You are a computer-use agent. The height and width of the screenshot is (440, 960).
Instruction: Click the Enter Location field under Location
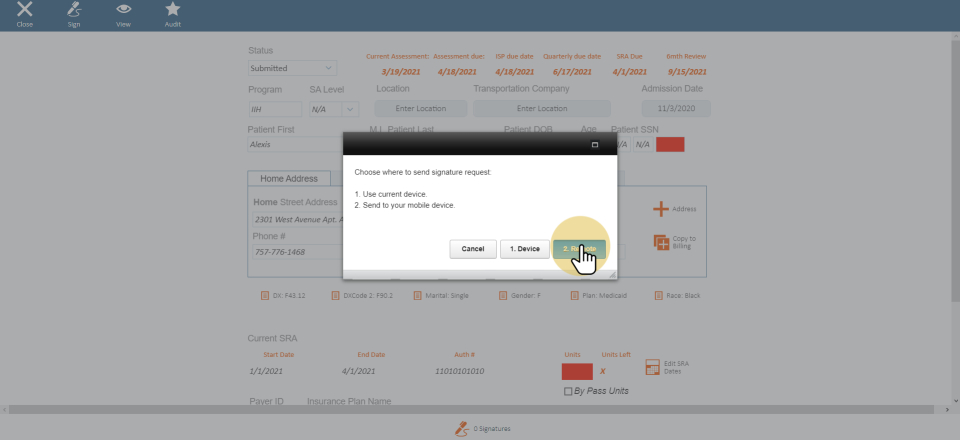pos(421,109)
